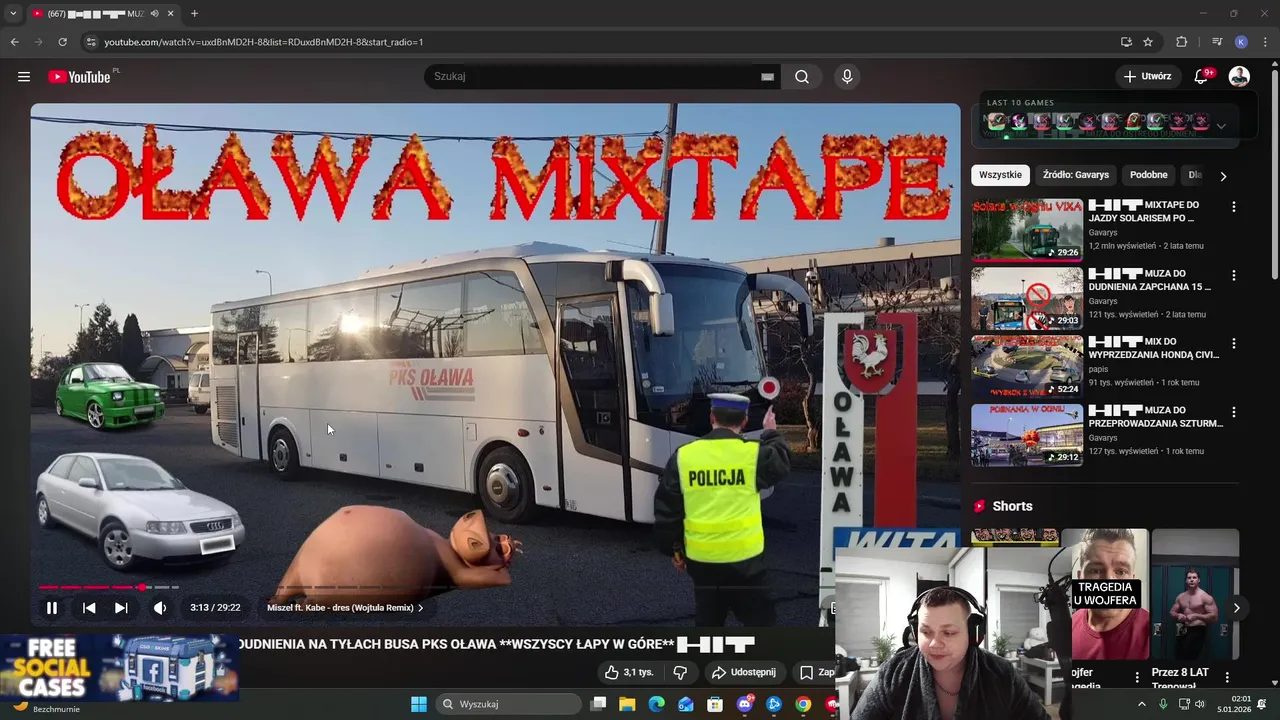The height and width of the screenshot is (720, 1280).
Task: Share video with Udostępnij button
Action: [x=744, y=672]
